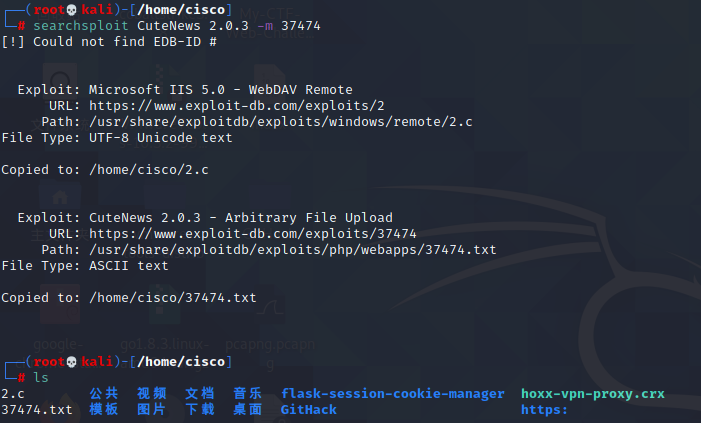701x423 pixels.
Task: Click the skull icon in the top prompt
Action: [x=73, y=9]
